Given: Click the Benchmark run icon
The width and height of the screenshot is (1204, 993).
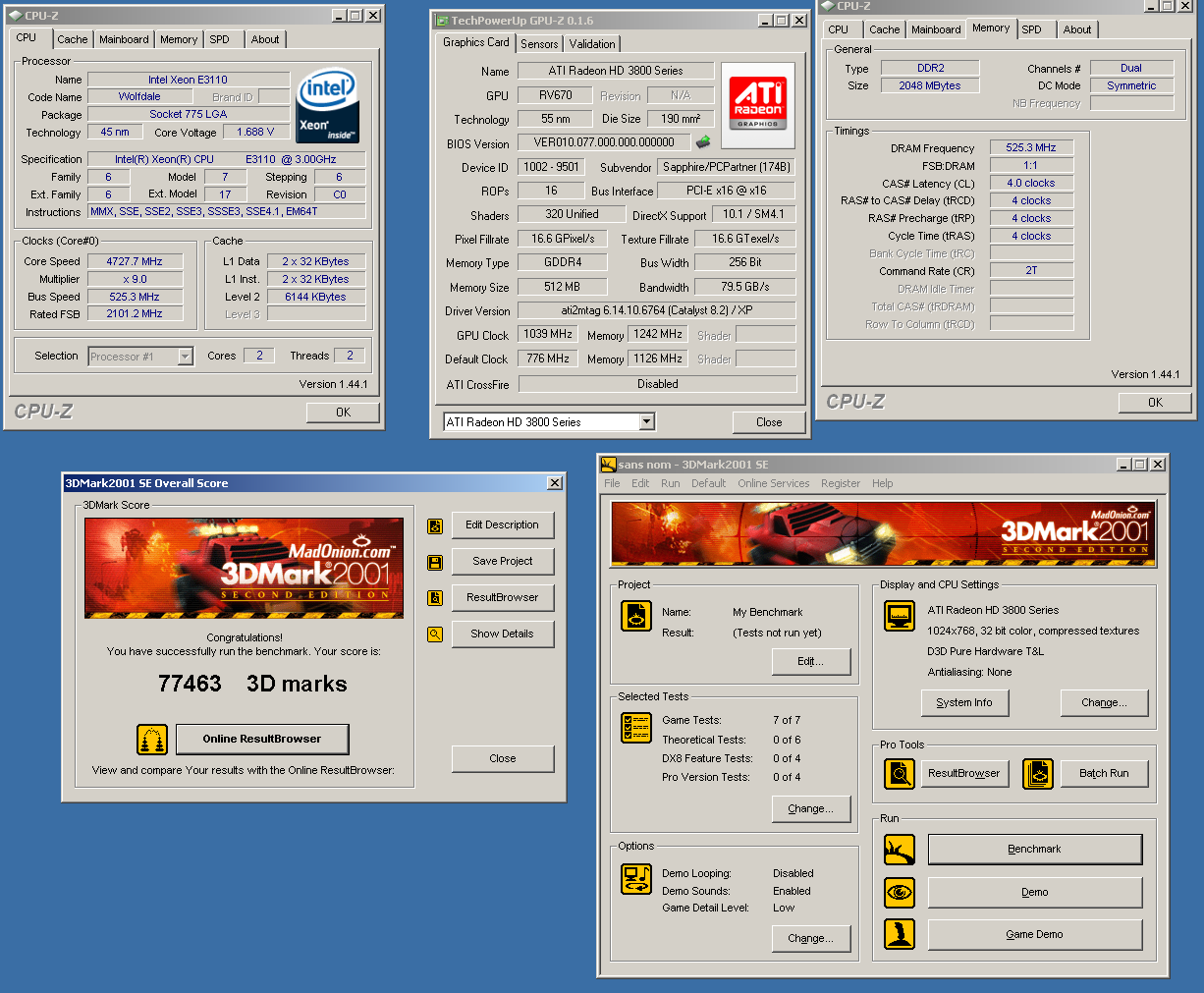Looking at the screenshot, I should tap(900, 850).
